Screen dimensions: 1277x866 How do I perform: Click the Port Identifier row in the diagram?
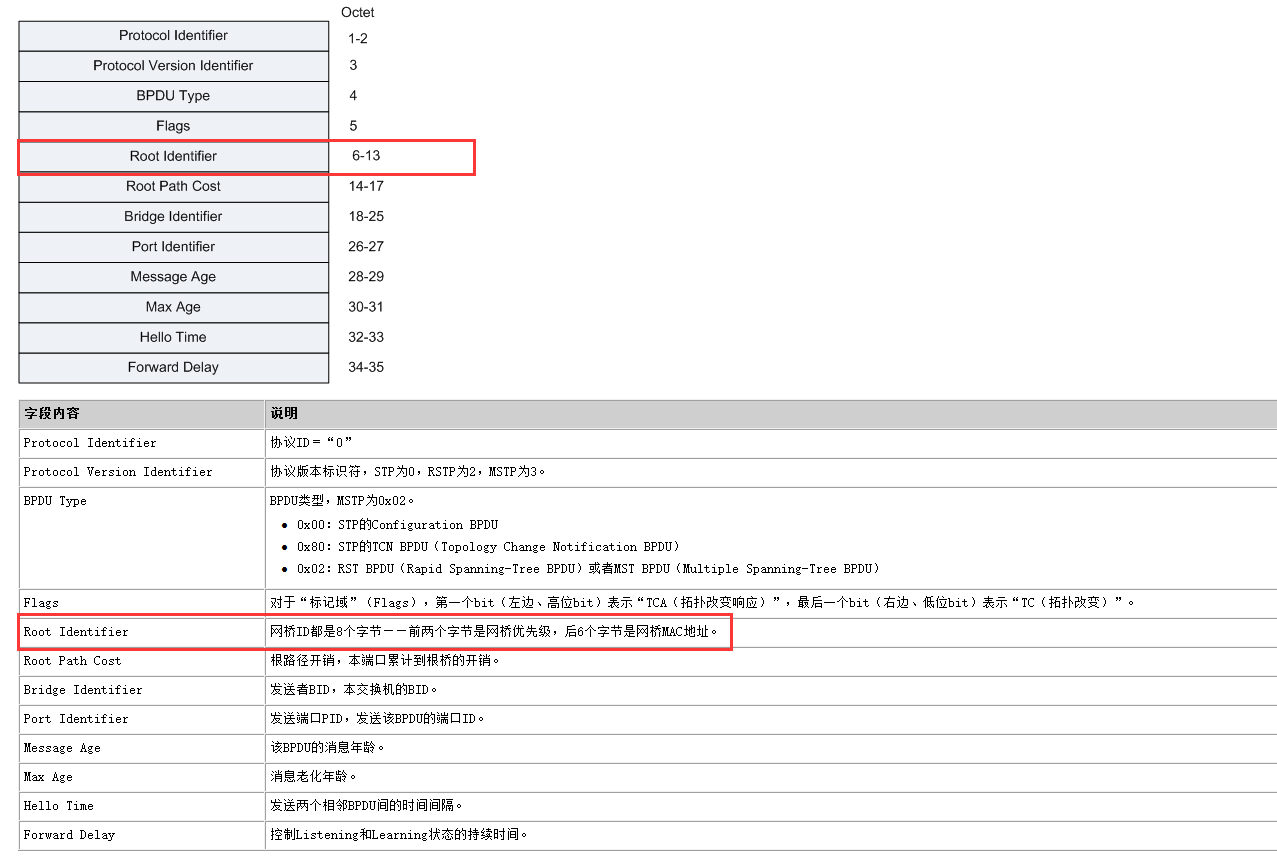coord(172,246)
